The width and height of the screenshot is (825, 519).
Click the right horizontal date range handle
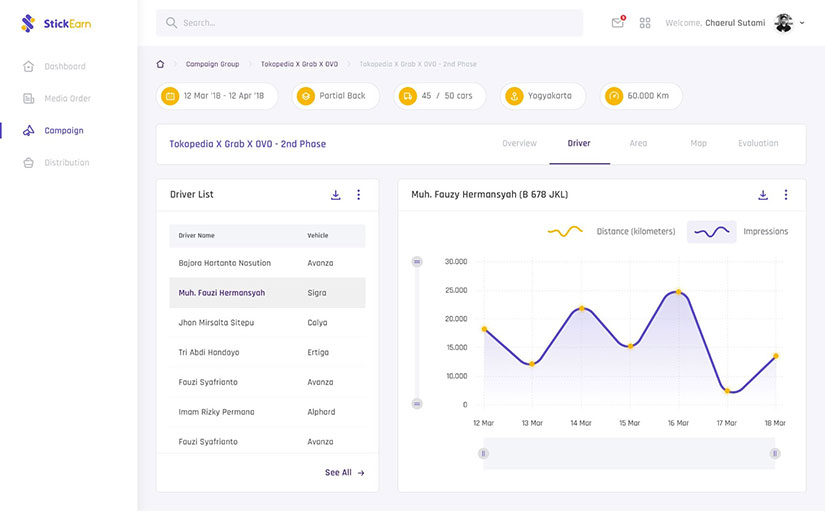click(x=775, y=453)
